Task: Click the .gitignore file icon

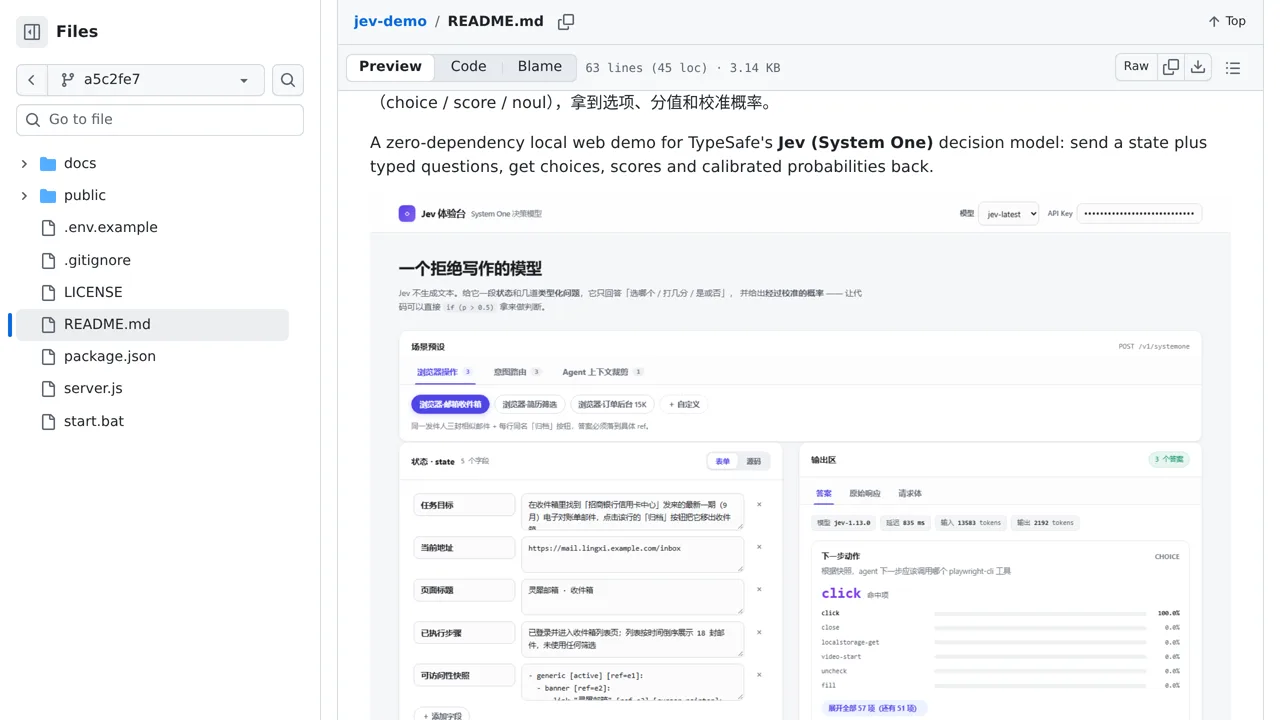Action: point(48,260)
